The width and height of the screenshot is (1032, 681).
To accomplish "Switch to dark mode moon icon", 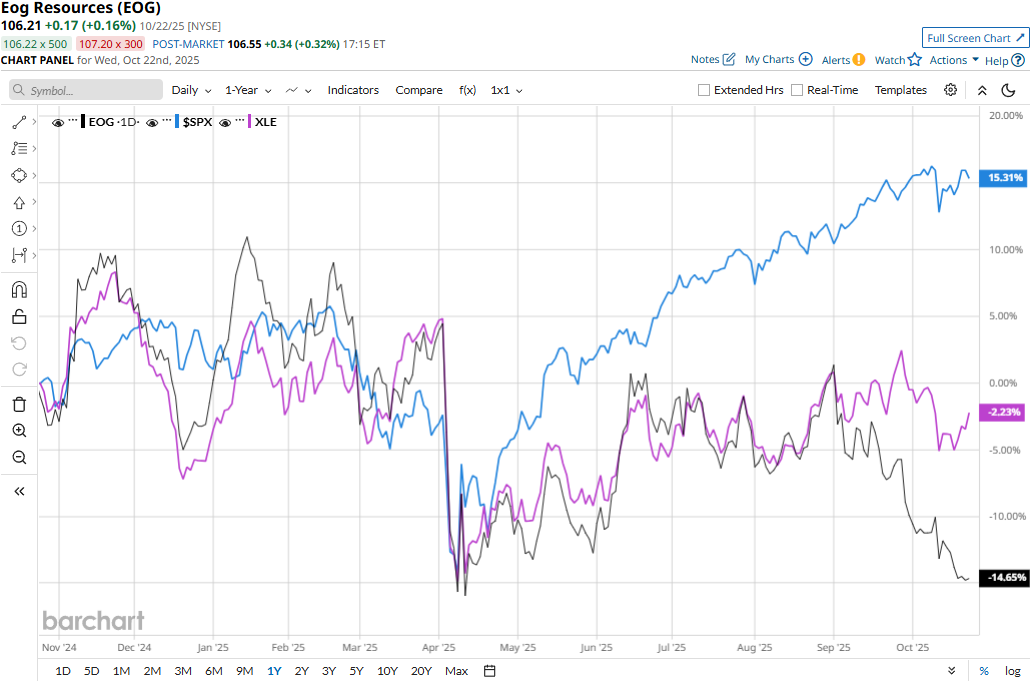I will (1008, 90).
